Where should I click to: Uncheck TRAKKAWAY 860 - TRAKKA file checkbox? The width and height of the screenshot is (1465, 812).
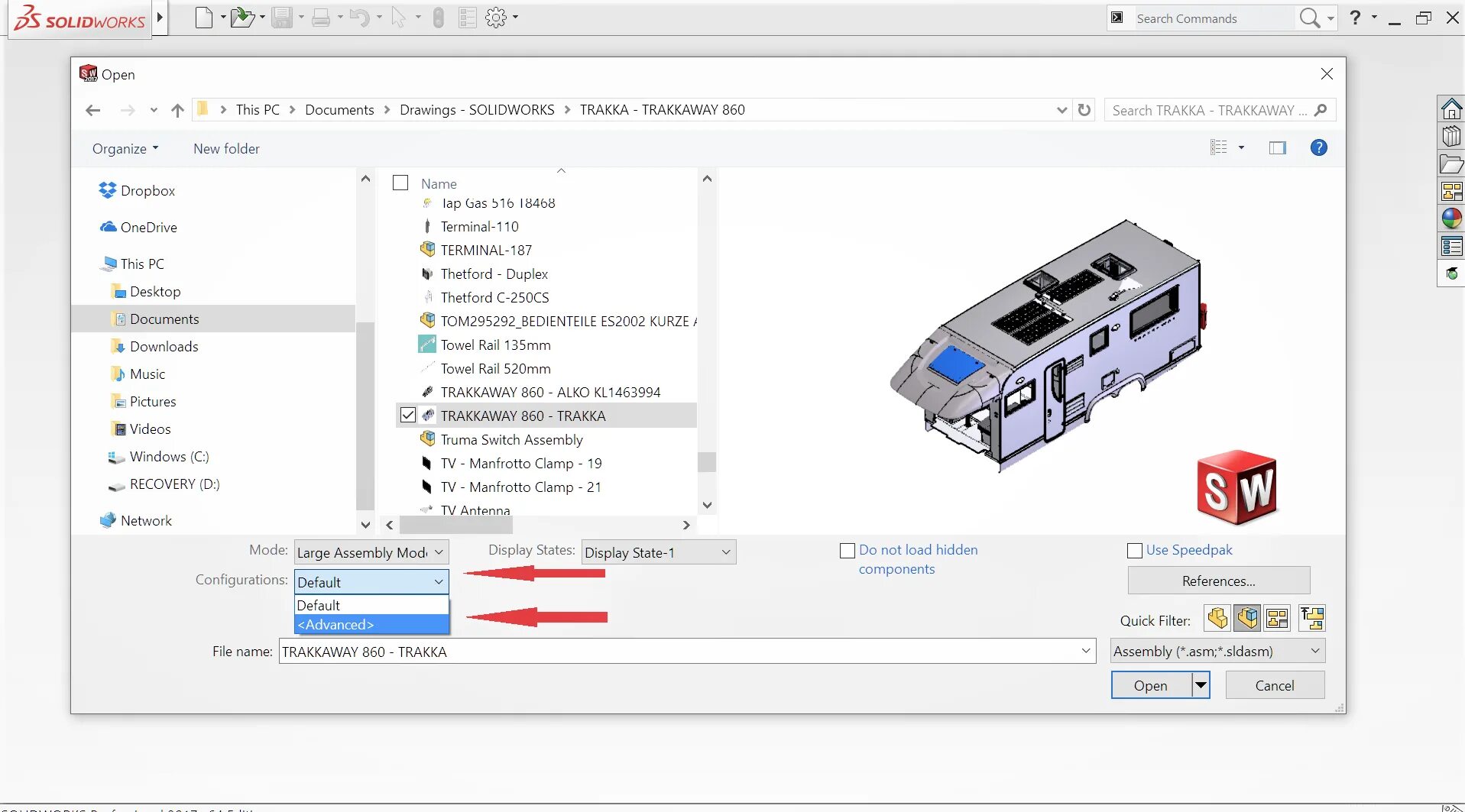pos(409,415)
